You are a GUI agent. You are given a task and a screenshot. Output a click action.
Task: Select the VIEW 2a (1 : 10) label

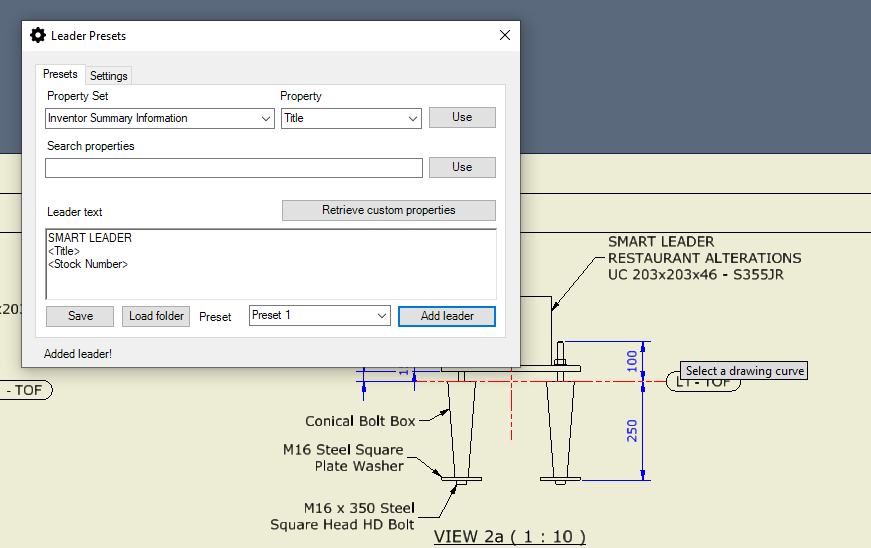509,537
